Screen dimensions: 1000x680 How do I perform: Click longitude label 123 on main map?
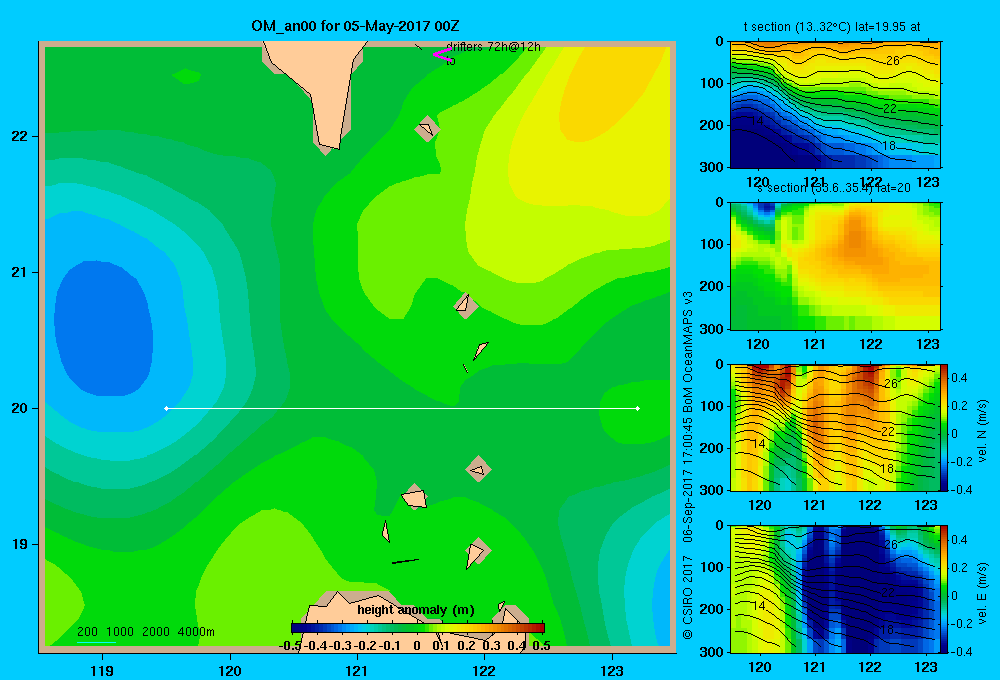click(612, 670)
